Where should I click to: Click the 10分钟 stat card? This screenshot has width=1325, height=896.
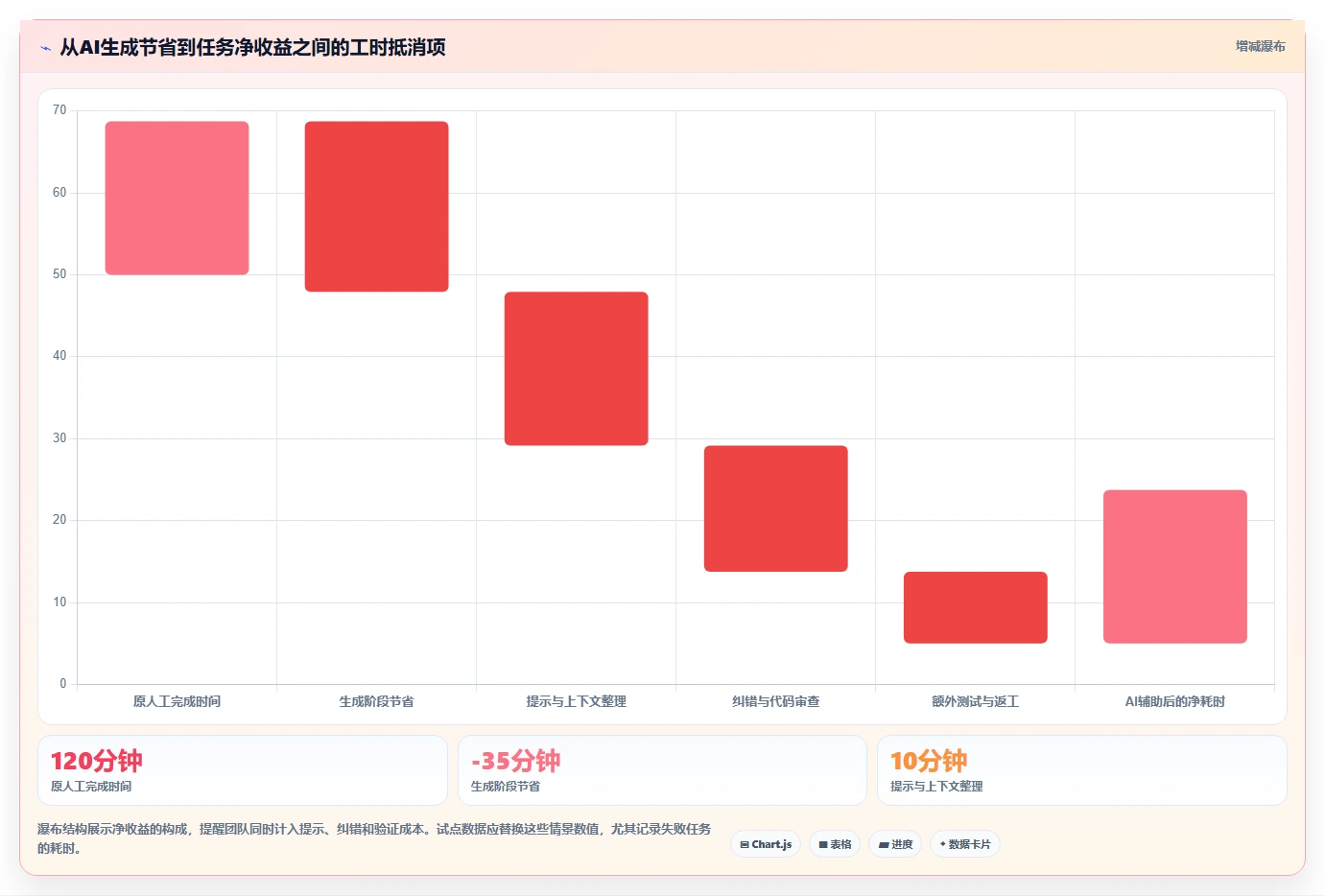click(1081, 770)
